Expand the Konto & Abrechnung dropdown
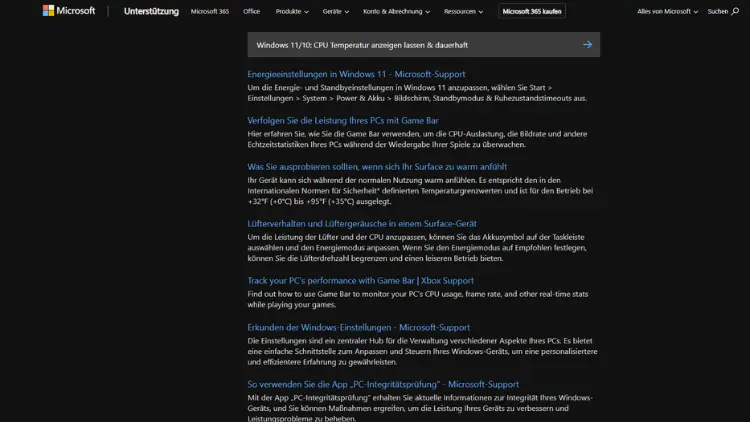 pyautogui.click(x=396, y=11)
